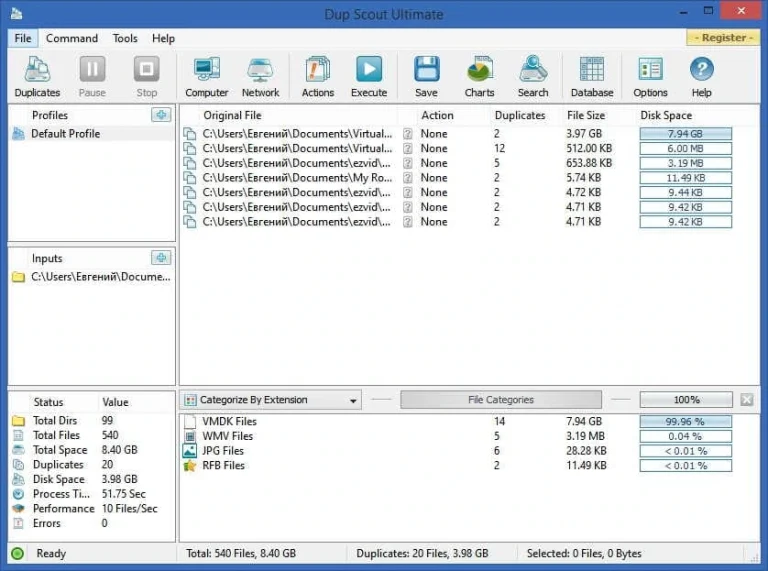Image resolution: width=768 pixels, height=571 pixels.
Task: Click the 100% filter button
Action: click(x=686, y=400)
